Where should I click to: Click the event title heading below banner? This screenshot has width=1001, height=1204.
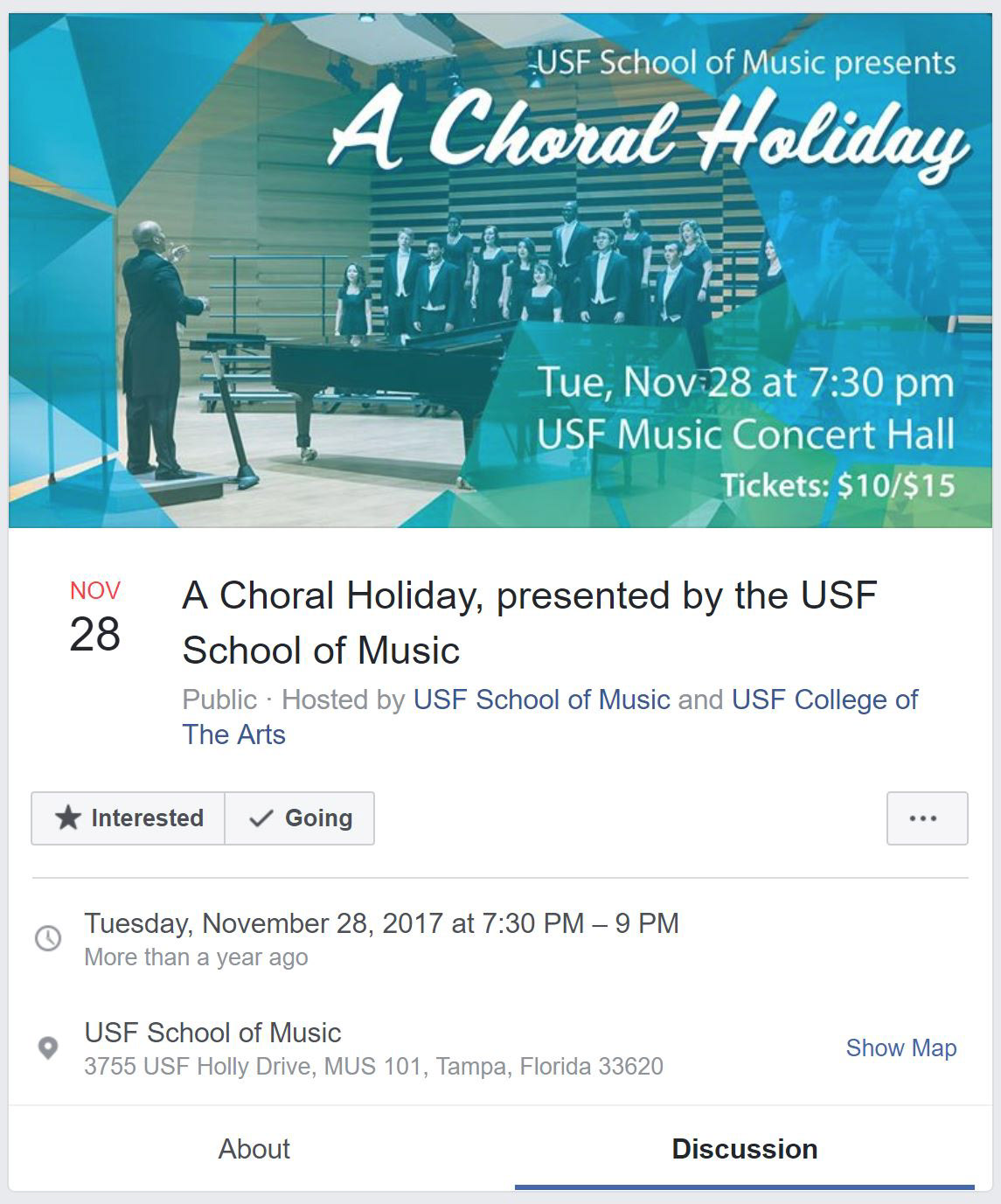tap(529, 623)
